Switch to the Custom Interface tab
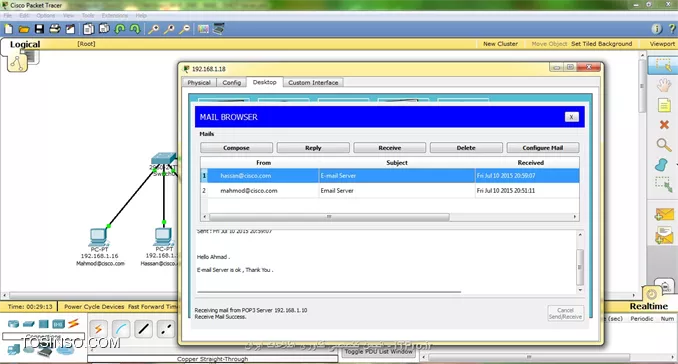This screenshot has width=678, height=364. pos(313,82)
